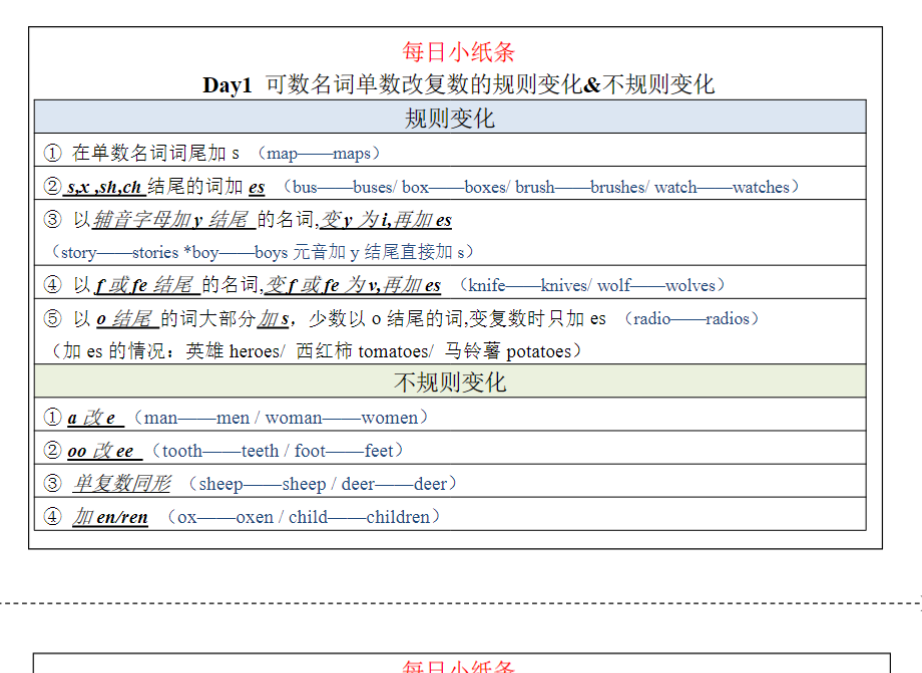Select the story——stories example
922x673 pixels.
tap(113, 253)
